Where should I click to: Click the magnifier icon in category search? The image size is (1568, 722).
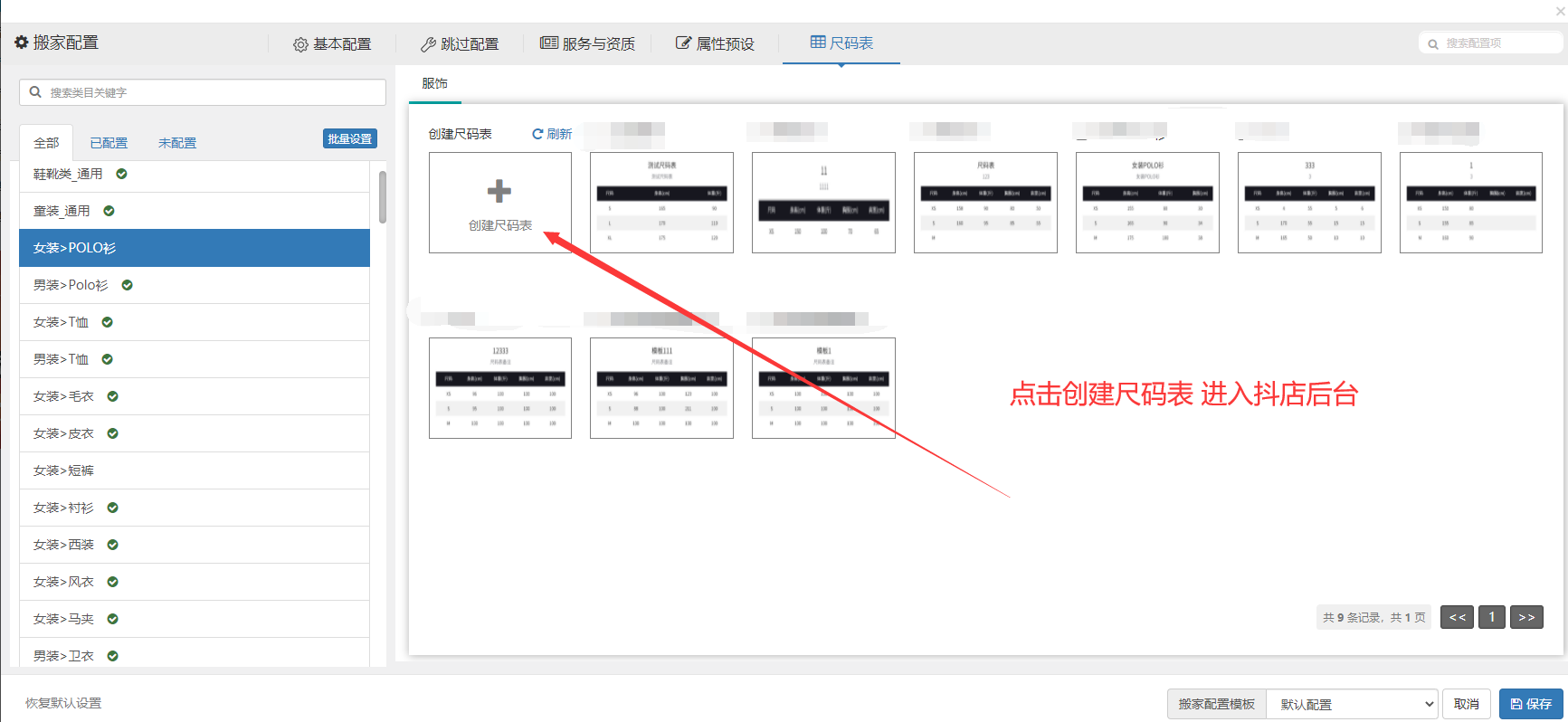[x=36, y=92]
